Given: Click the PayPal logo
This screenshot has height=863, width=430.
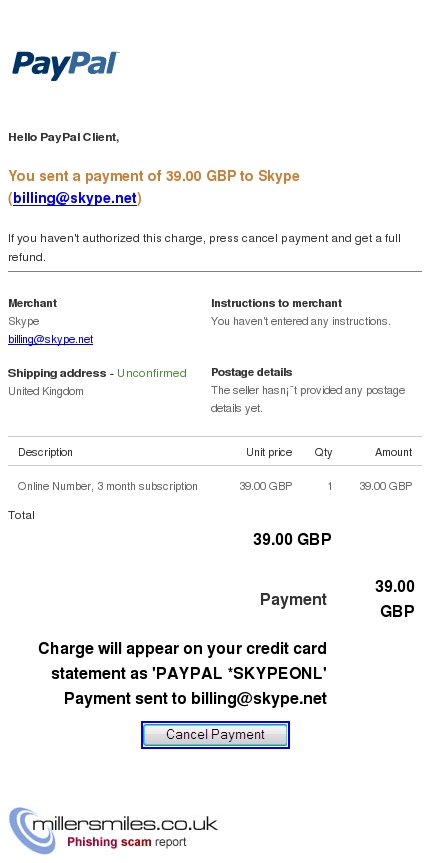Looking at the screenshot, I should [x=66, y=65].
